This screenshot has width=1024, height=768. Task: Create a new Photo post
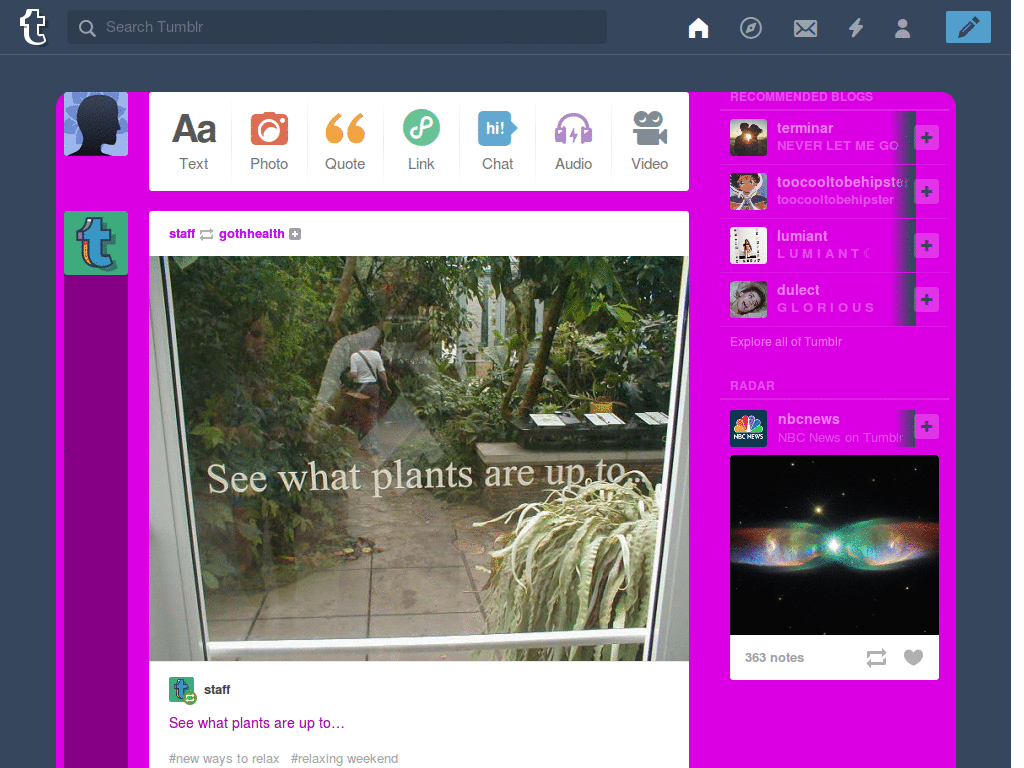269,141
